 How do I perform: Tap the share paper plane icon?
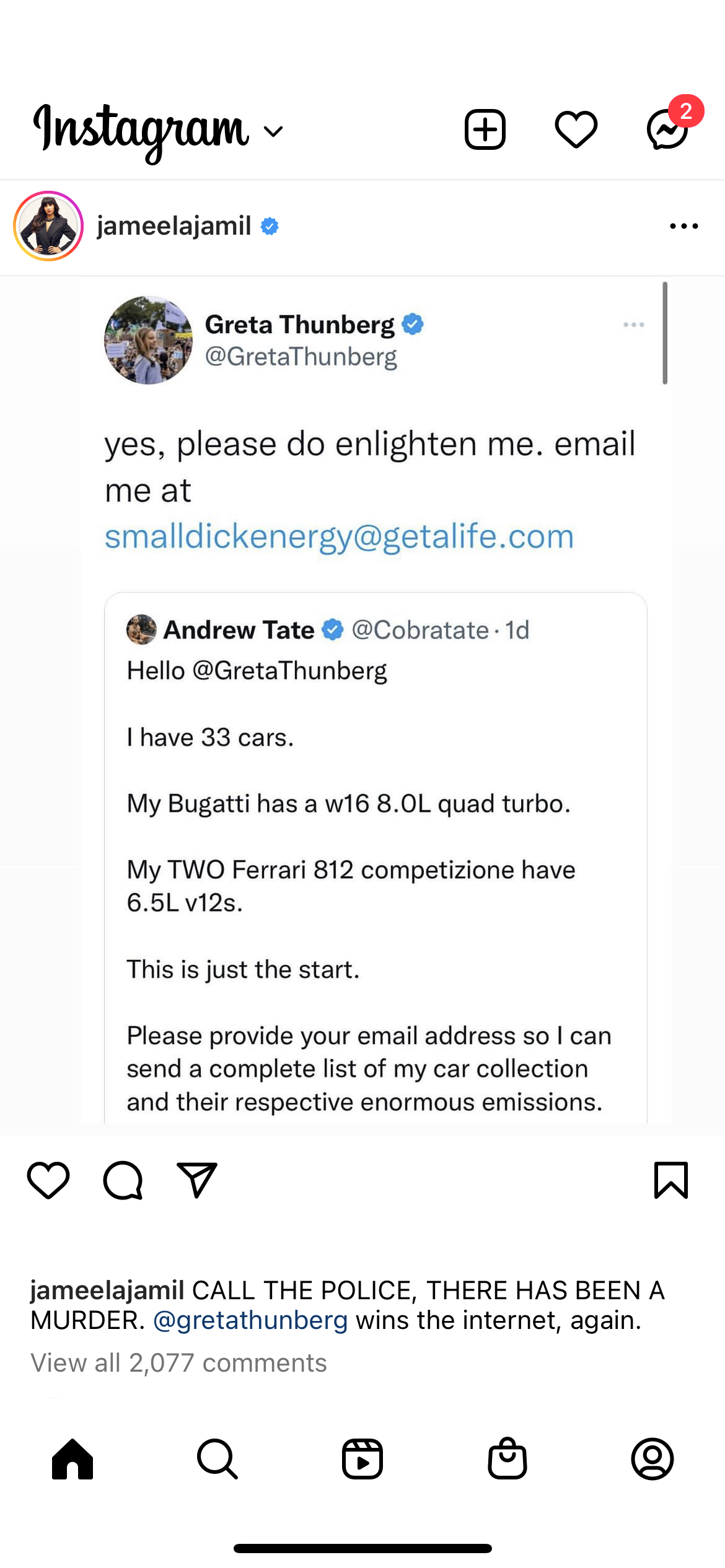tap(197, 1180)
